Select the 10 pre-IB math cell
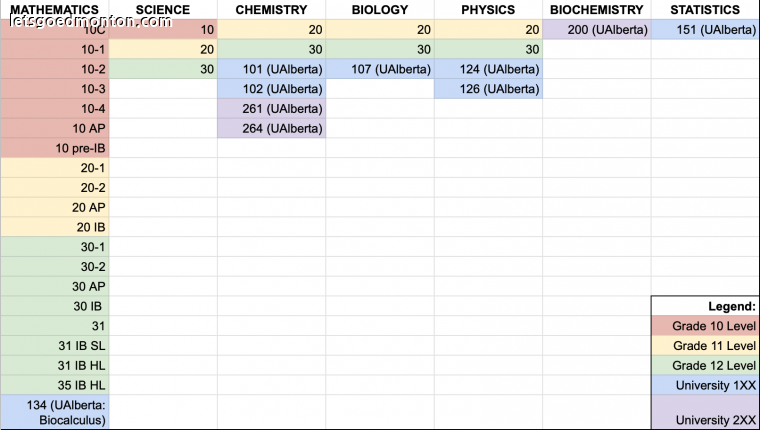The width and height of the screenshot is (760, 430). pos(54,148)
